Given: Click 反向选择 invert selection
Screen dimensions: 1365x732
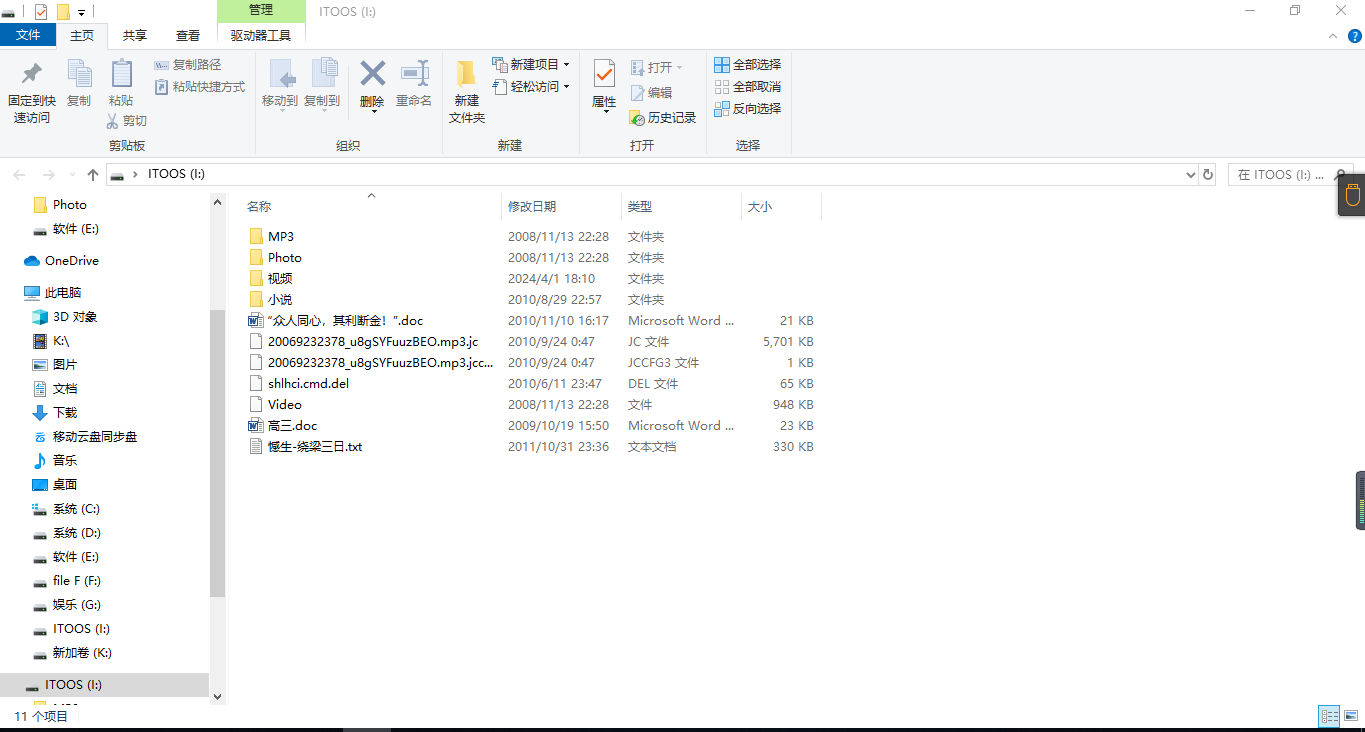Looking at the screenshot, I should (x=747, y=109).
